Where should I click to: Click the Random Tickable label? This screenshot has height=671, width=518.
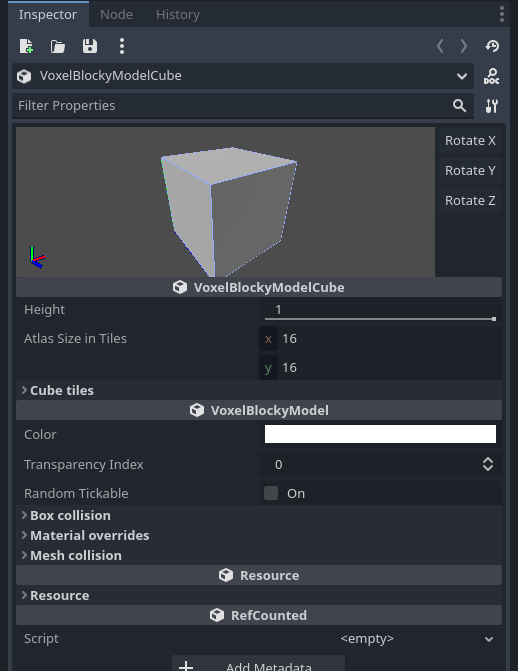pos(76,493)
